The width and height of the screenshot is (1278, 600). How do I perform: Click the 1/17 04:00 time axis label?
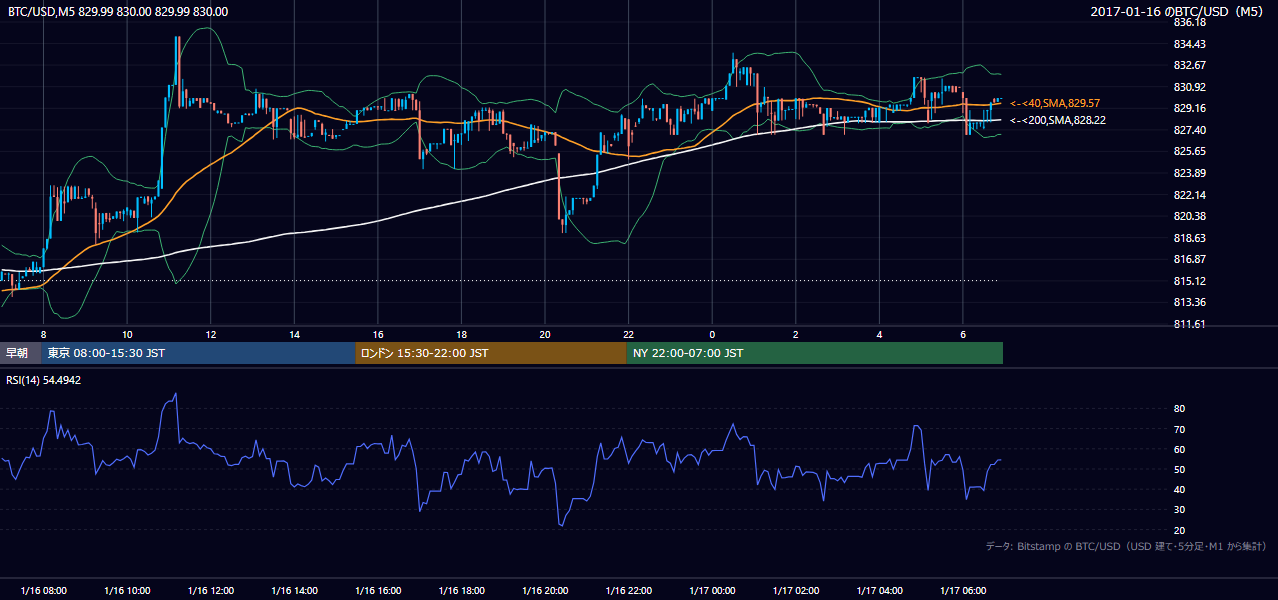point(879,590)
